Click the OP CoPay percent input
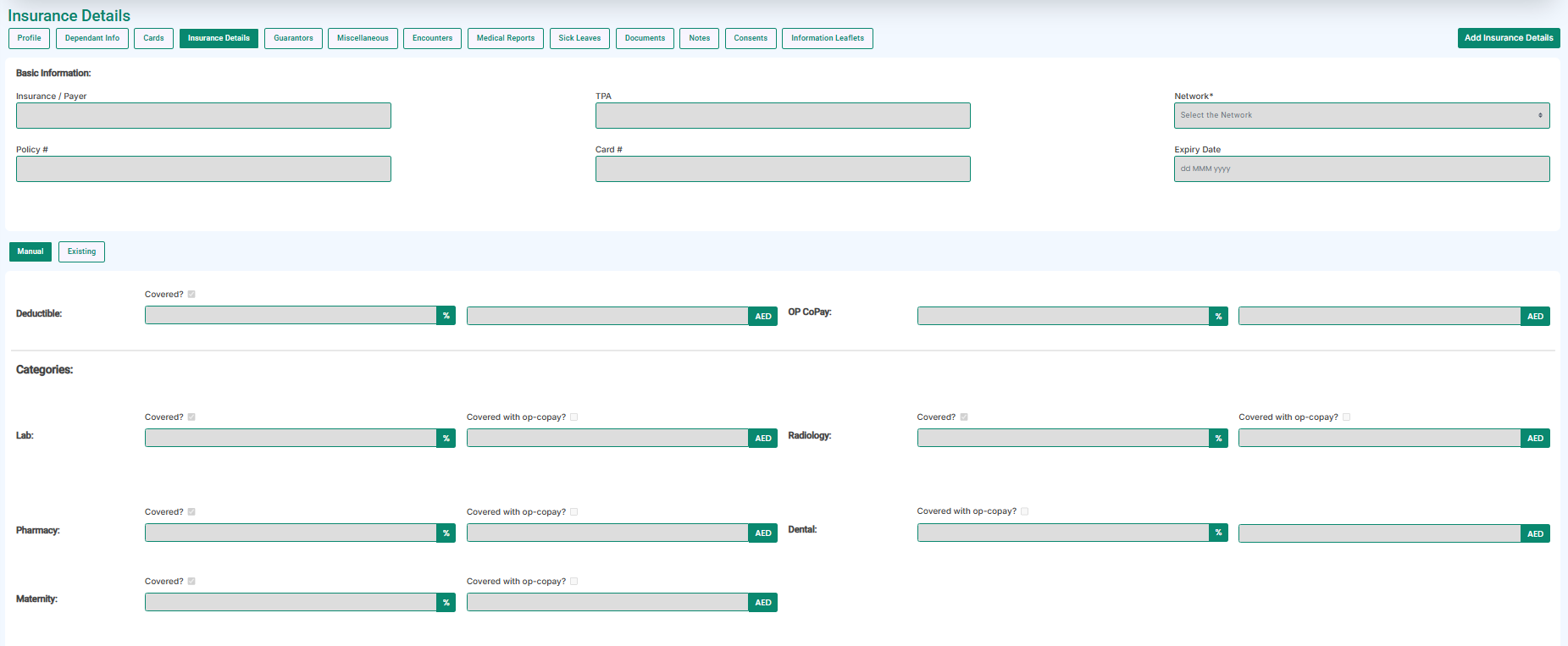Image resolution: width=1568 pixels, height=646 pixels. pyautogui.click(x=1063, y=317)
